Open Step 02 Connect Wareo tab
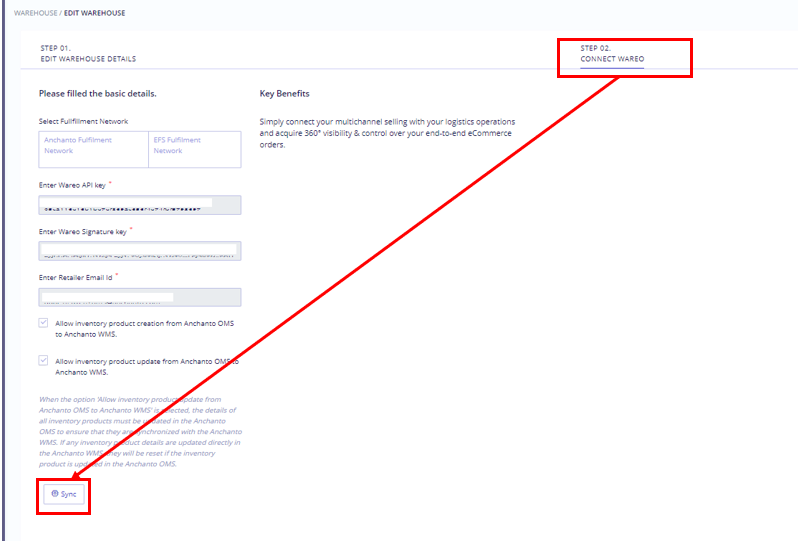 (x=612, y=53)
